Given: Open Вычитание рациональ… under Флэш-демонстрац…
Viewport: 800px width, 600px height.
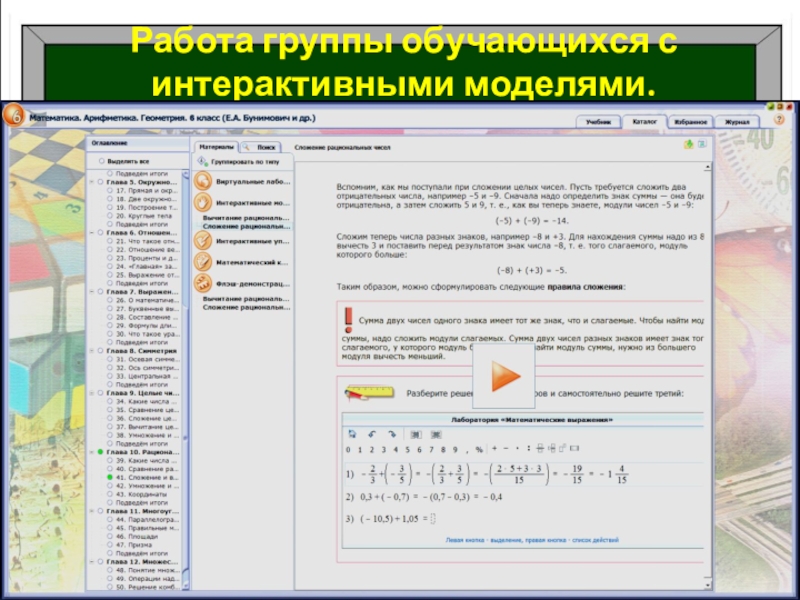Looking at the screenshot, I should click(246, 299).
